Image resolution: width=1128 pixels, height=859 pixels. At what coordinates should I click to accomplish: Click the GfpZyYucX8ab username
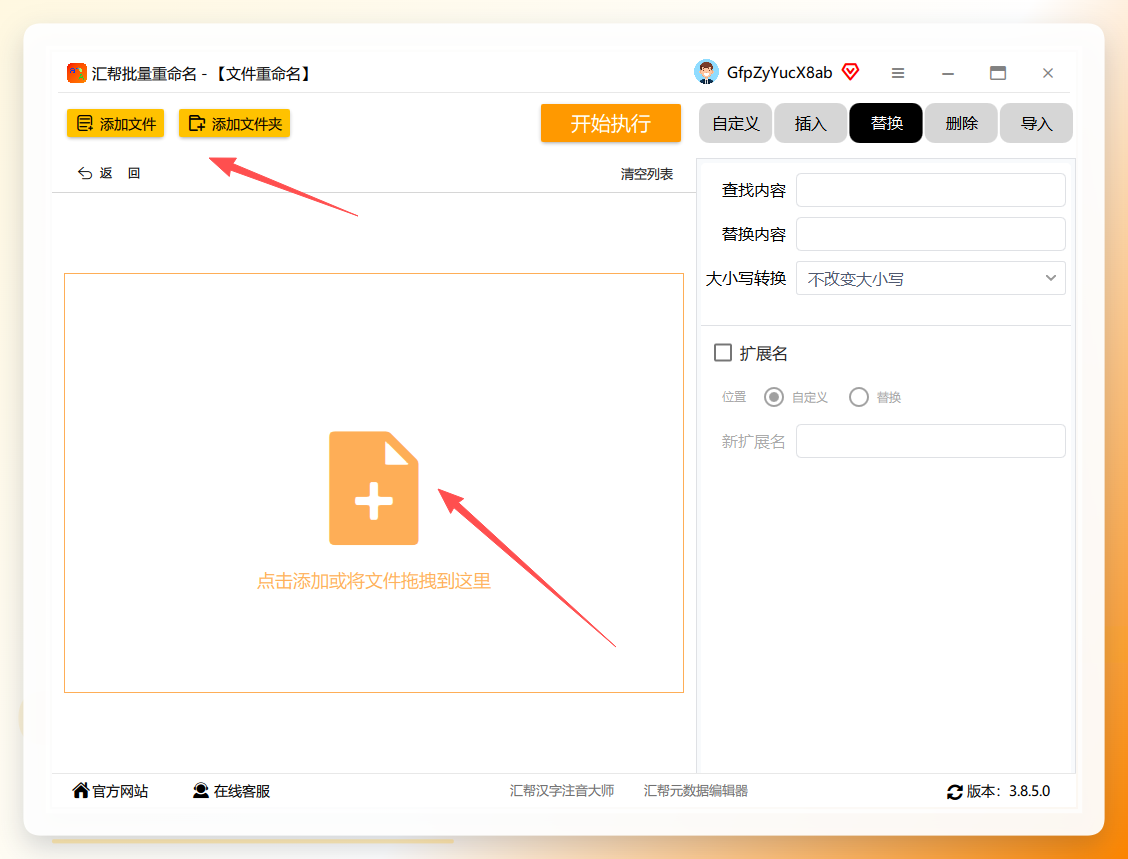(x=779, y=73)
